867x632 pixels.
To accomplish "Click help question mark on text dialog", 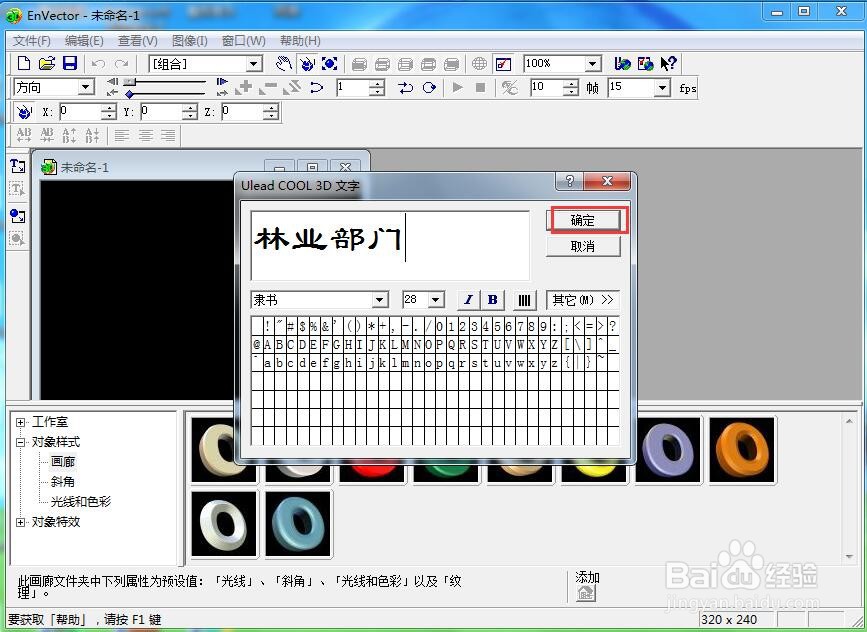I will point(570,181).
